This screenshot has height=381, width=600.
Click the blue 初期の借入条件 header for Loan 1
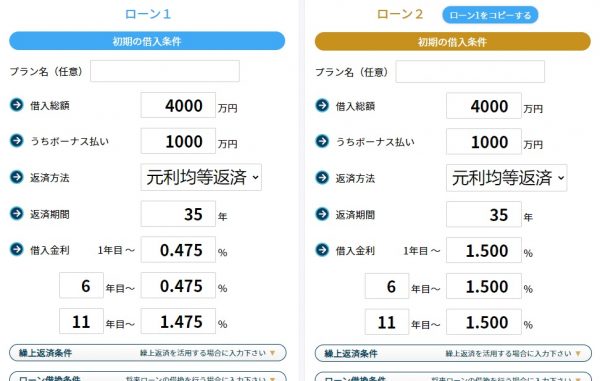pos(147,41)
